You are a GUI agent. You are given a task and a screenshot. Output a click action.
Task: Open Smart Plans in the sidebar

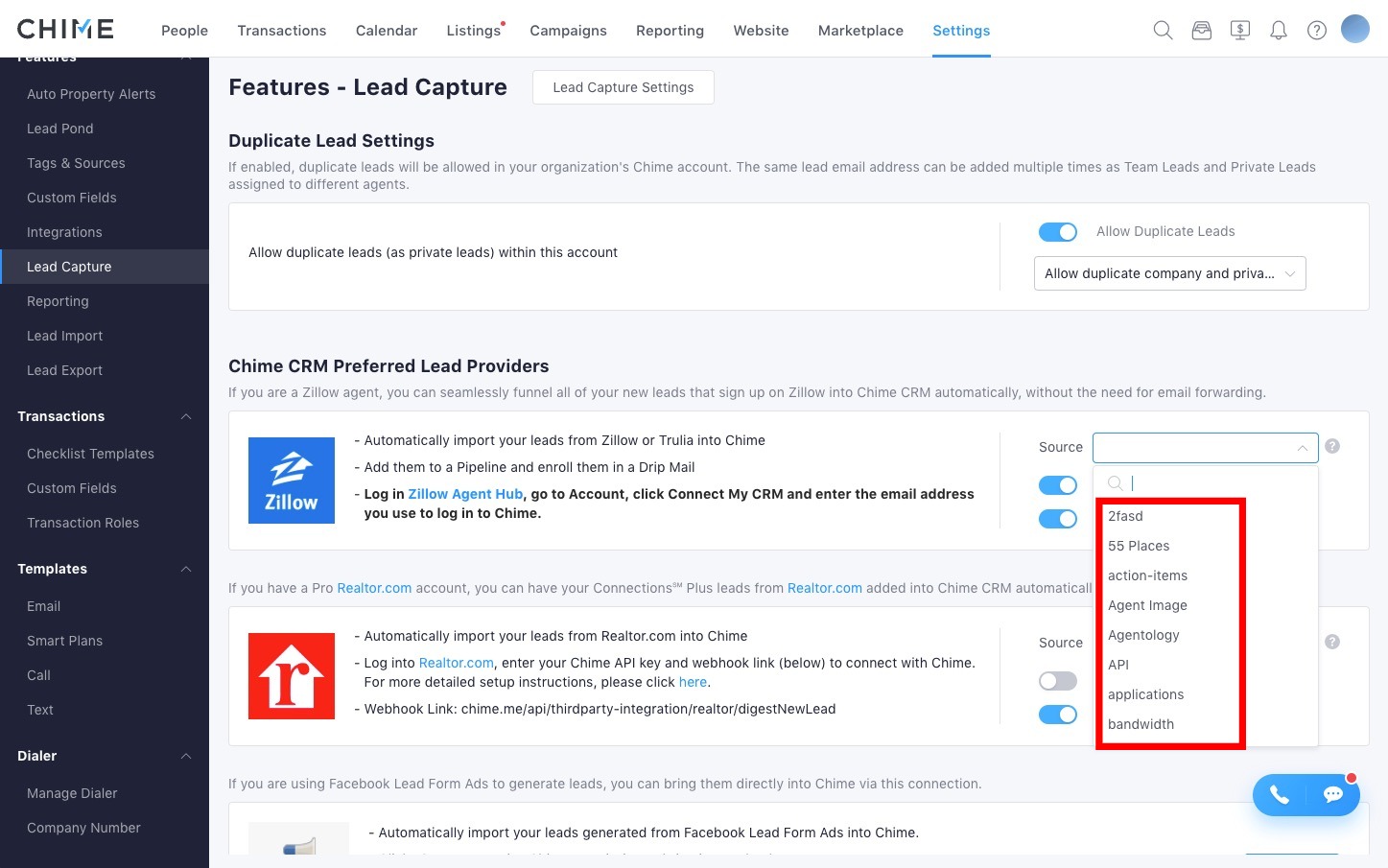(x=64, y=641)
